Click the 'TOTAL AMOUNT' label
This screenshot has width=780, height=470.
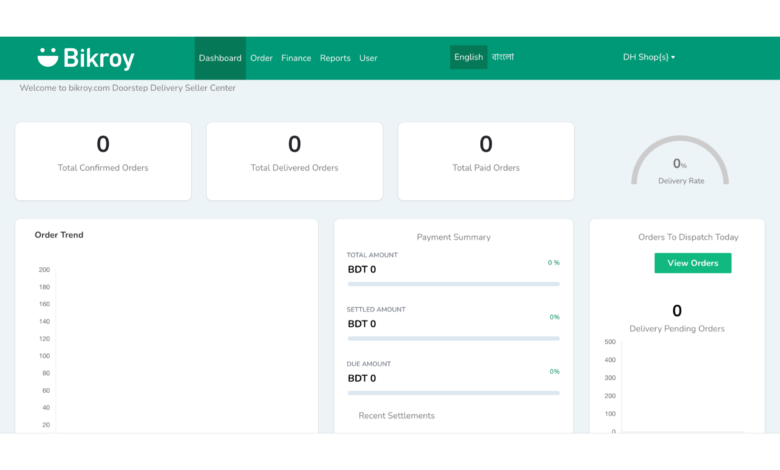pos(372,255)
